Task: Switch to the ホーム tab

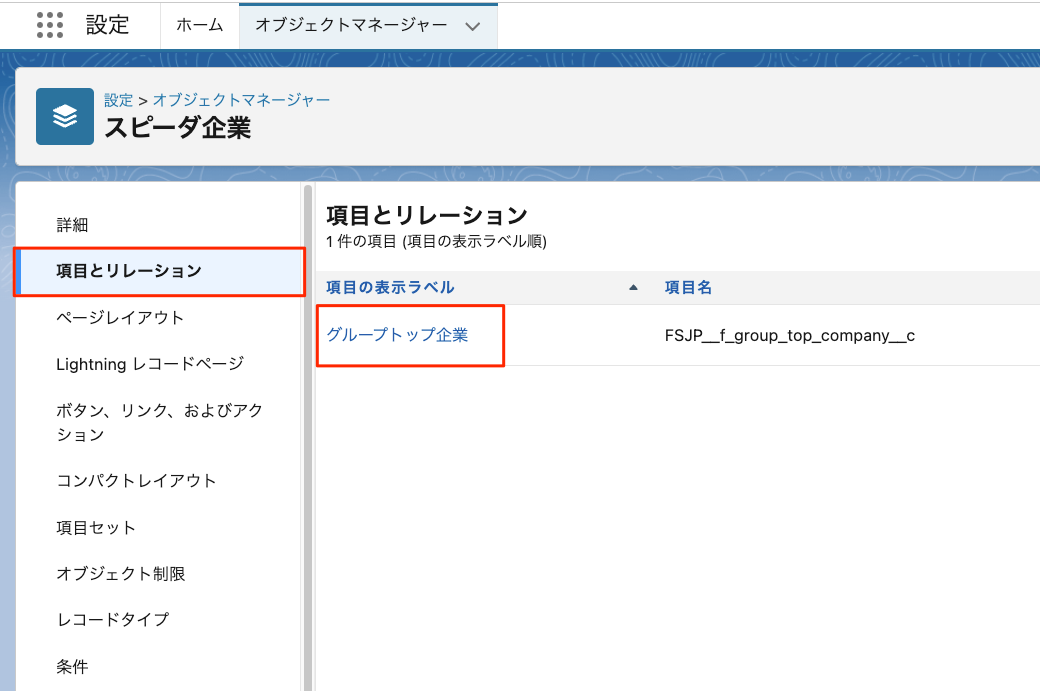Action: pos(199,25)
